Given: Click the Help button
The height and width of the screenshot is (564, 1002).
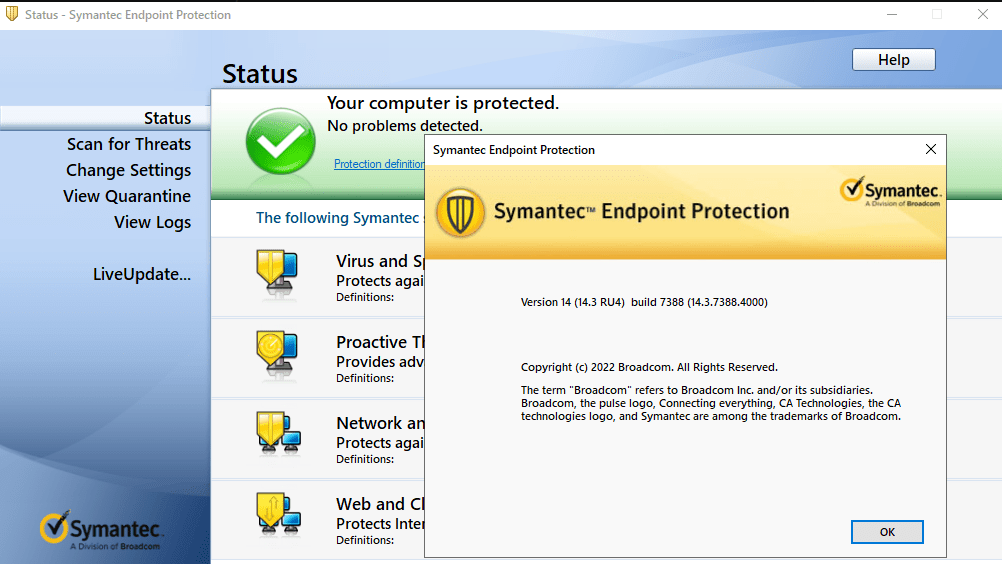Looking at the screenshot, I should 893,59.
